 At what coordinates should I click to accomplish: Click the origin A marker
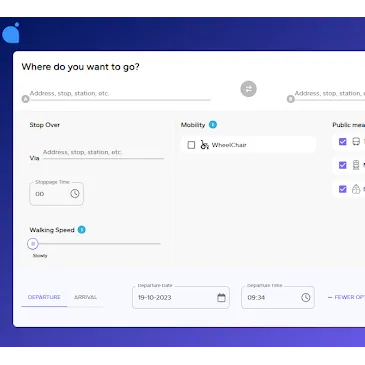tap(25, 99)
